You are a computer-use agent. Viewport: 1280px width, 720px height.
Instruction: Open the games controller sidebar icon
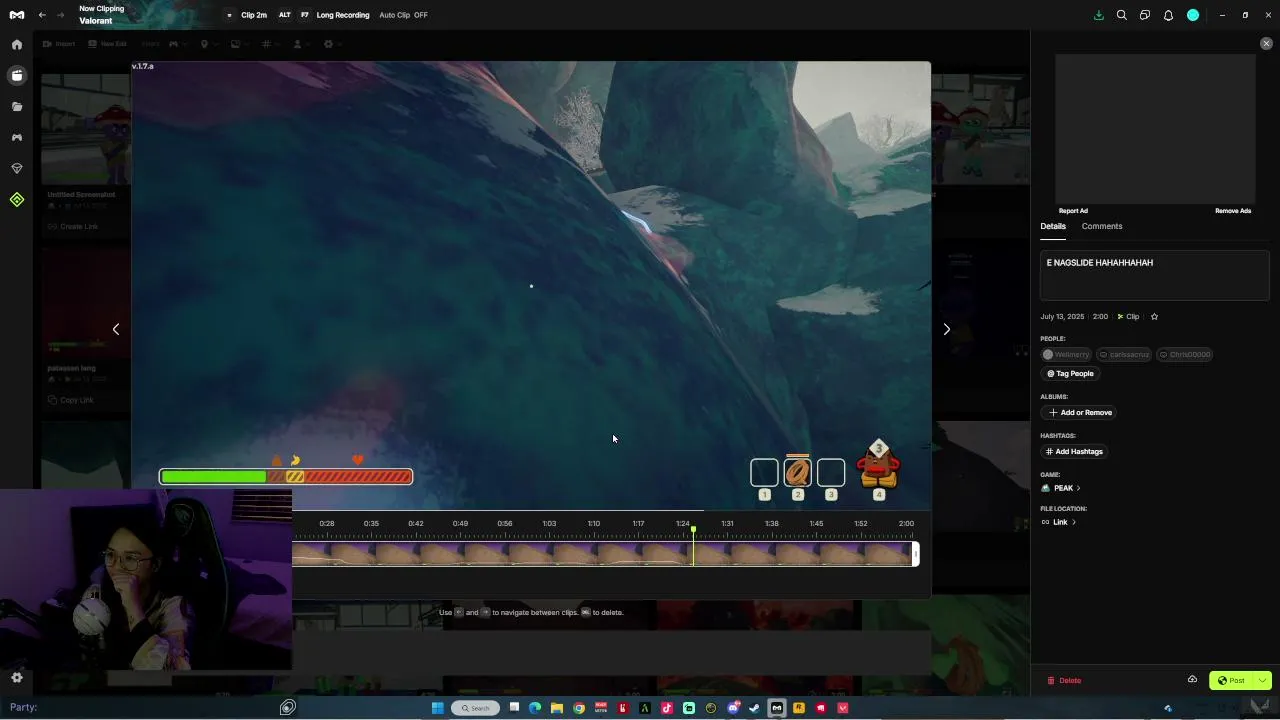(x=17, y=137)
